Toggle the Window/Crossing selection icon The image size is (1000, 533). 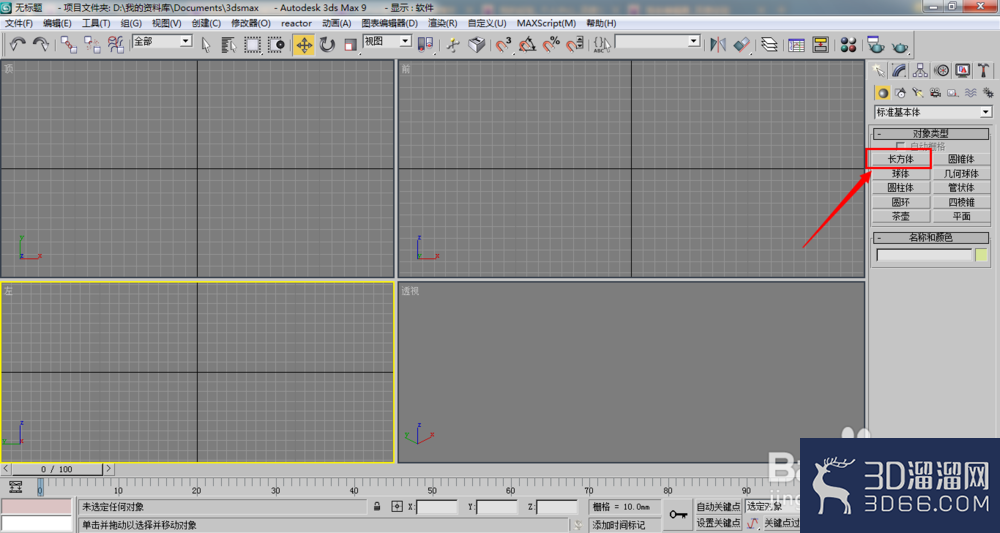[x=276, y=45]
